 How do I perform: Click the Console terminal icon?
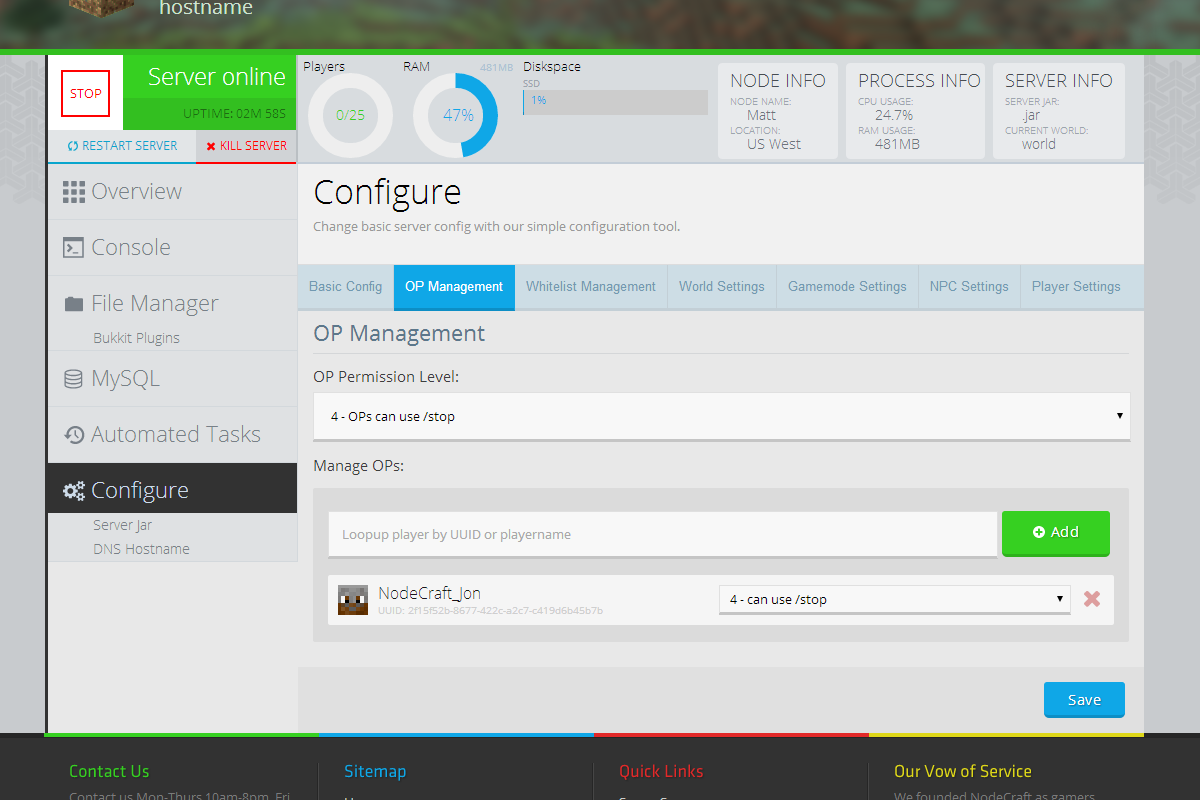pos(73,248)
